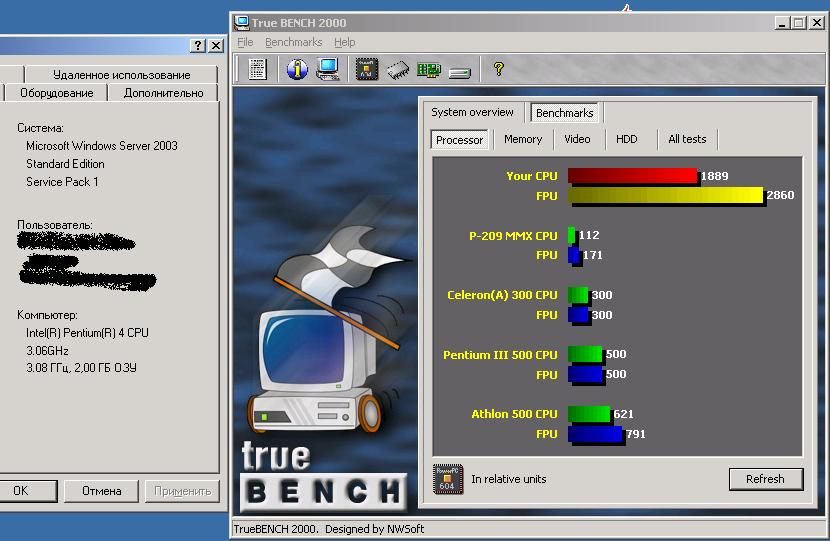Switch to the Memory benchmark tab
The height and width of the screenshot is (541, 830).
(x=522, y=139)
